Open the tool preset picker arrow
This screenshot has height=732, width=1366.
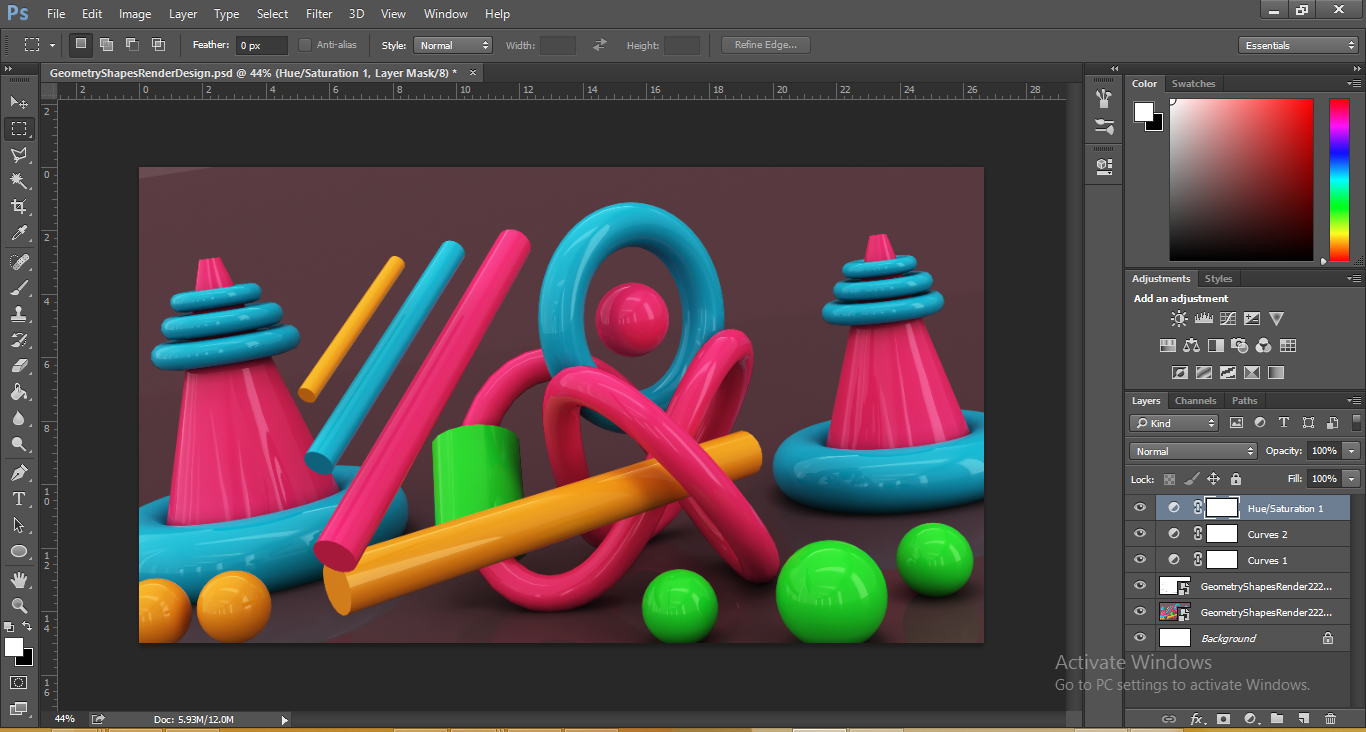53,45
